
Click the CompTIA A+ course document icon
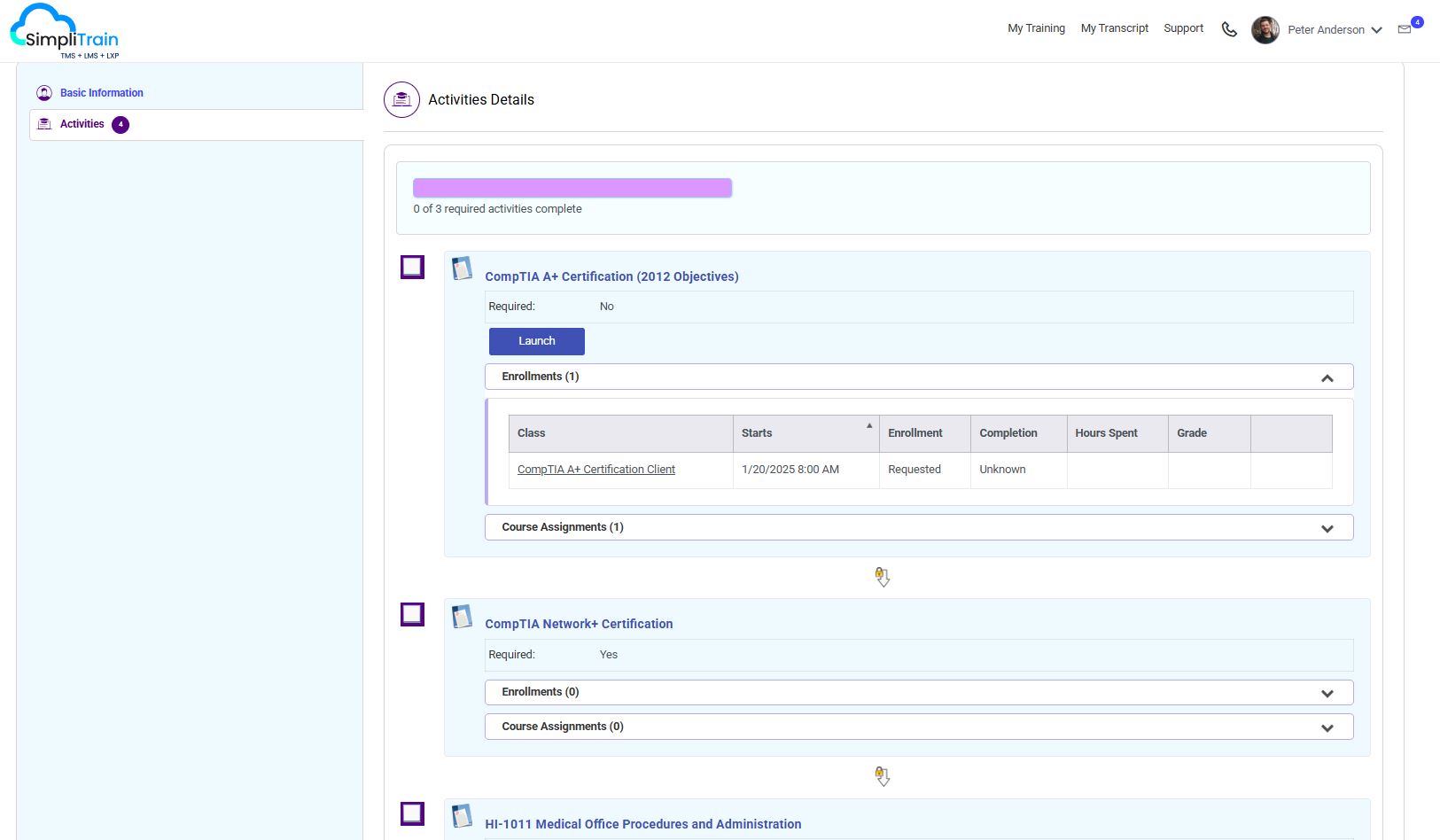coord(462,268)
